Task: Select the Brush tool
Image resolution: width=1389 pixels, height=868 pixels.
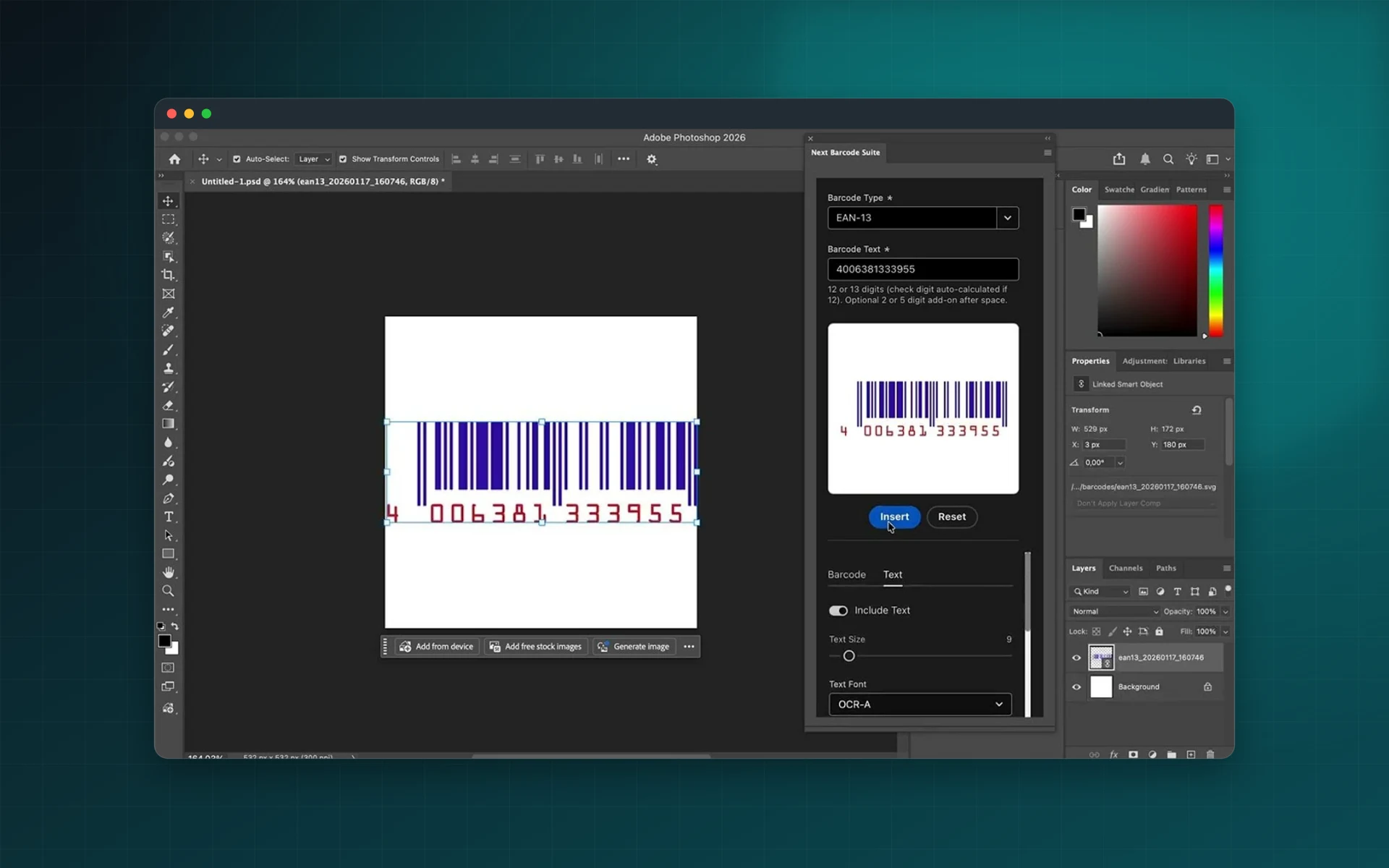Action: point(168,349)
